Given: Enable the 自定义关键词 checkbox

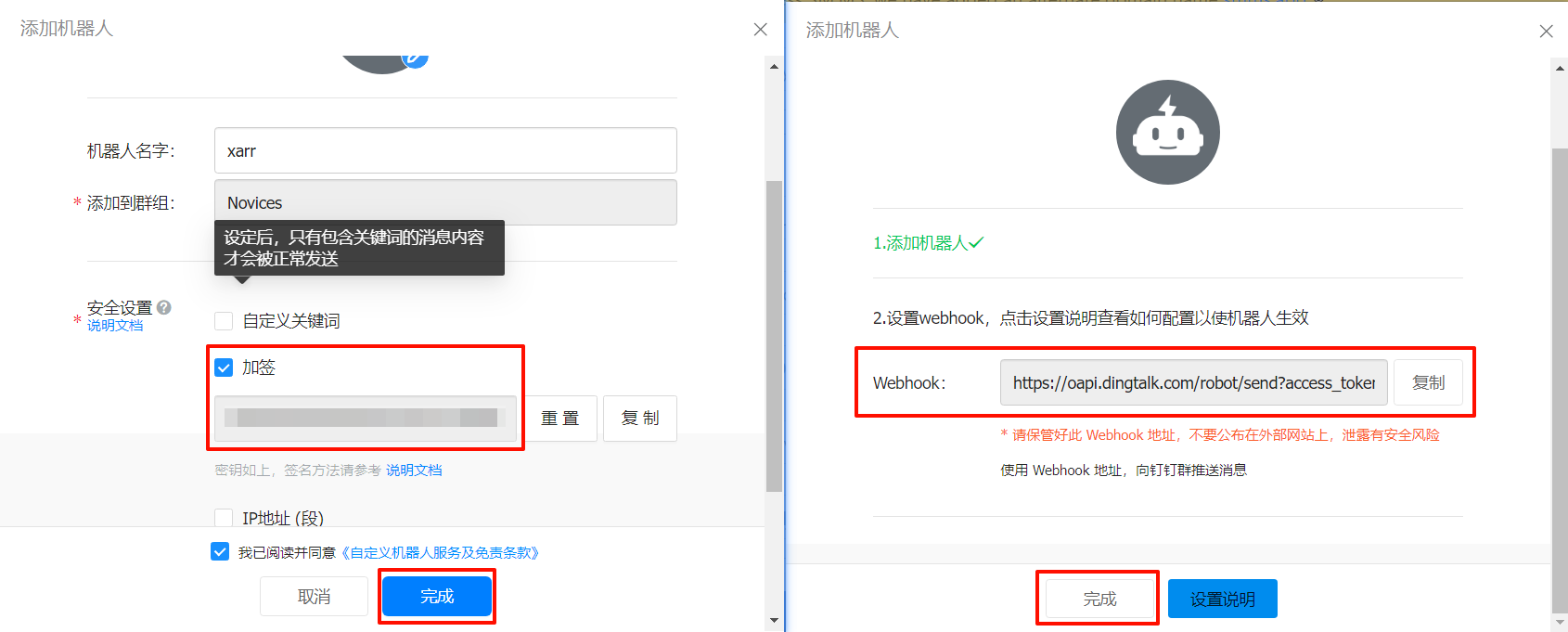Looking at the screenshot, I should 224,321.
